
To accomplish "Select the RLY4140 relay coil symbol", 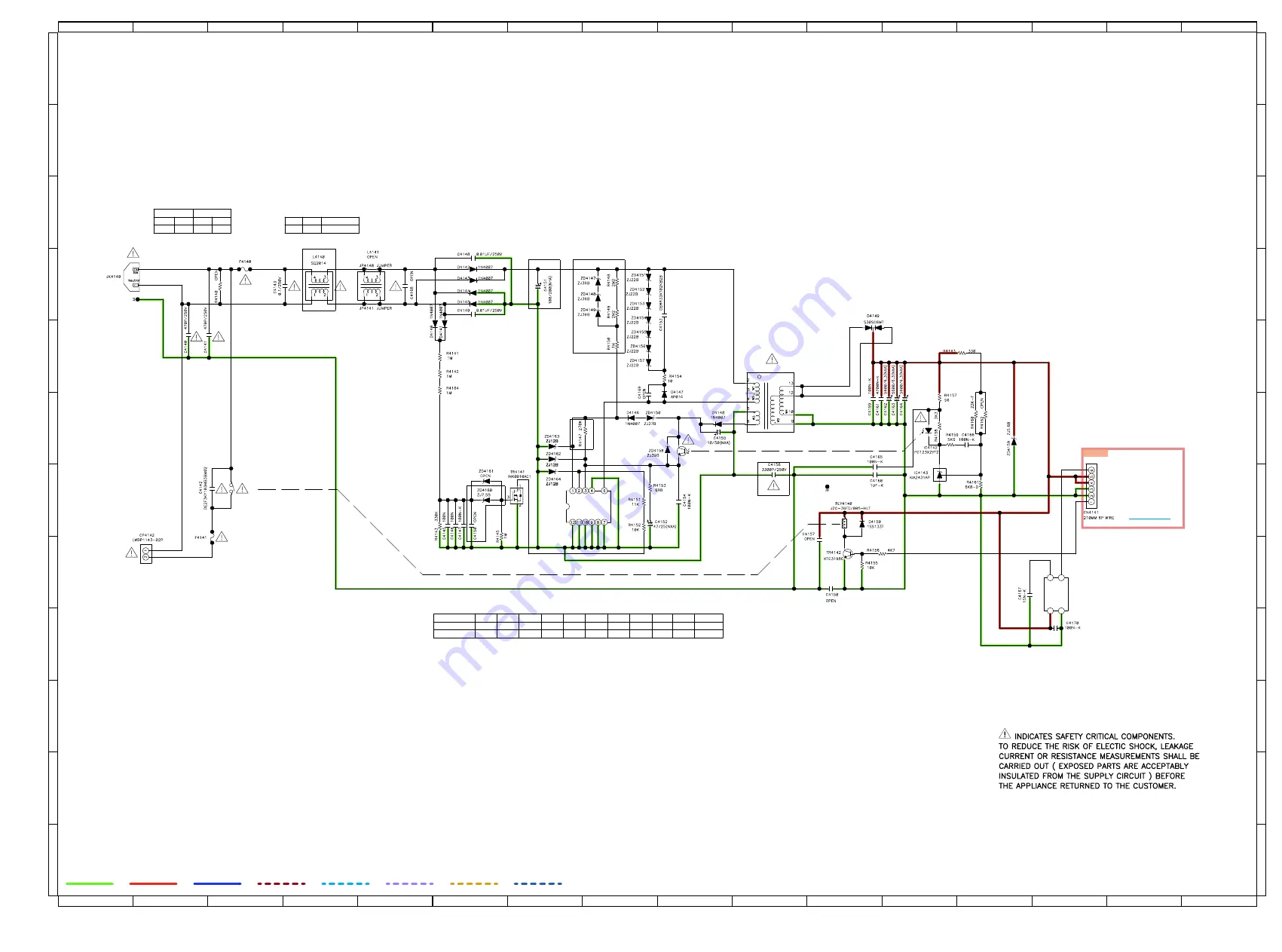I will pyautogui.click(x=844, y=523).
